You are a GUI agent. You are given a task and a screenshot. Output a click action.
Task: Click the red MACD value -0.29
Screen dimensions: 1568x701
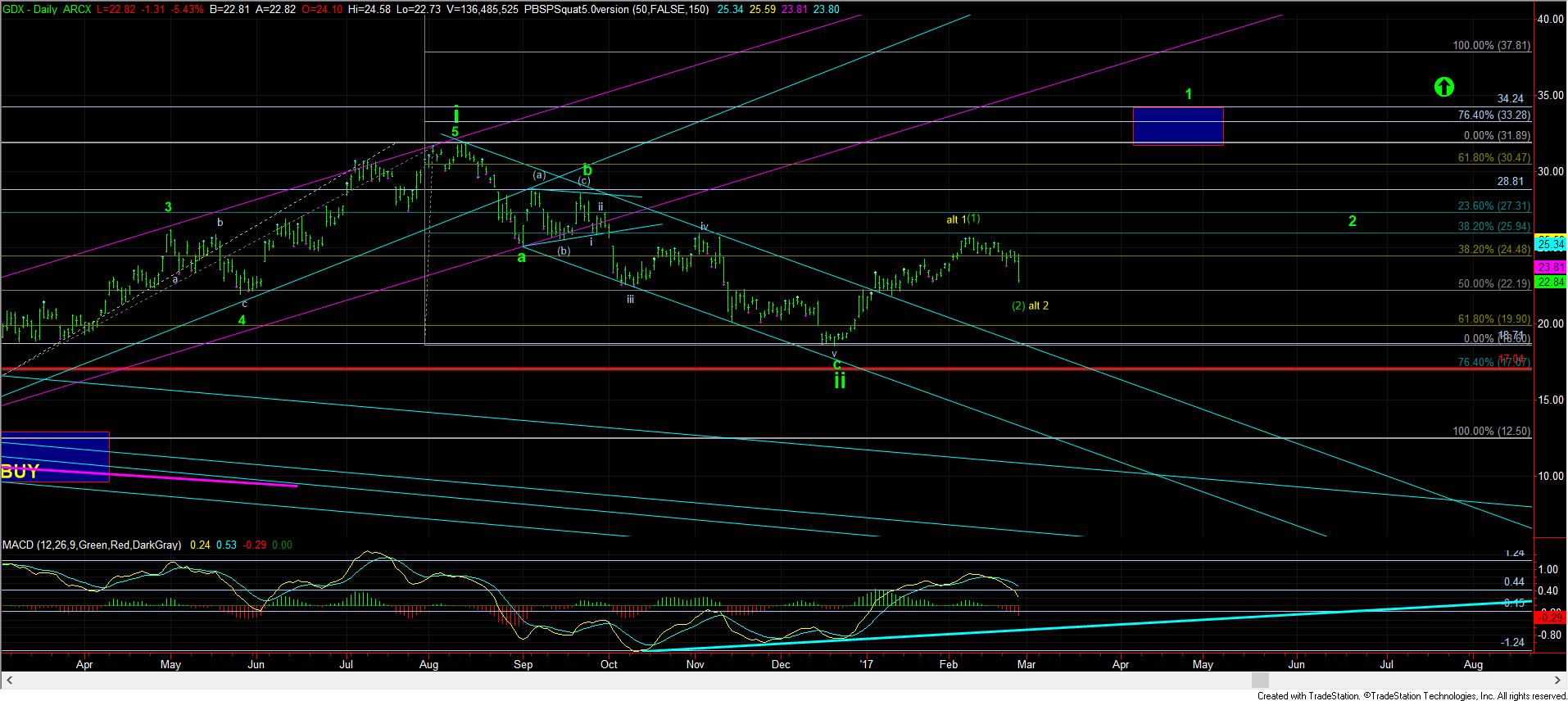[x=256, y=545]
